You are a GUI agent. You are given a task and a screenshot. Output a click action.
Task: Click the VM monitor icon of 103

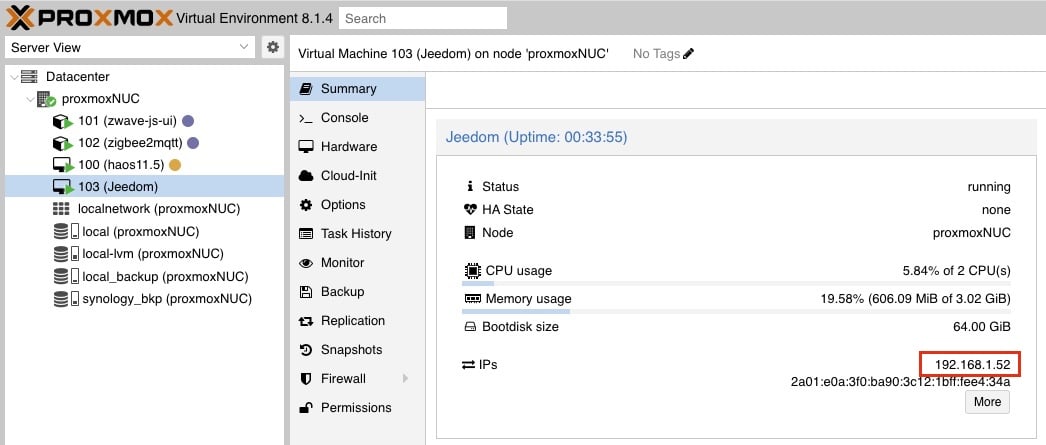coord(62,187)
